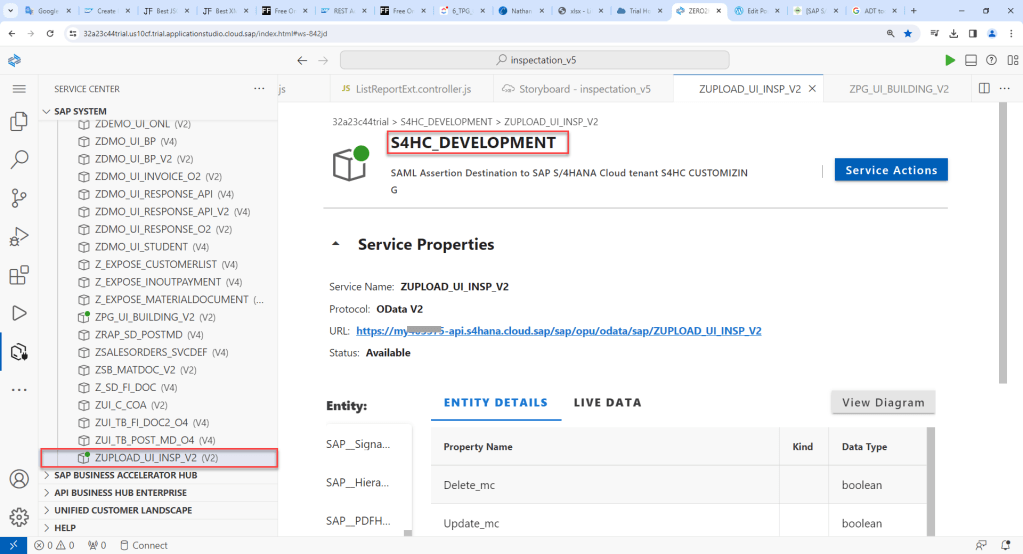Open the Manage gear icon
This screenshot has height=554, width=1023.
[x=18, y=517]
